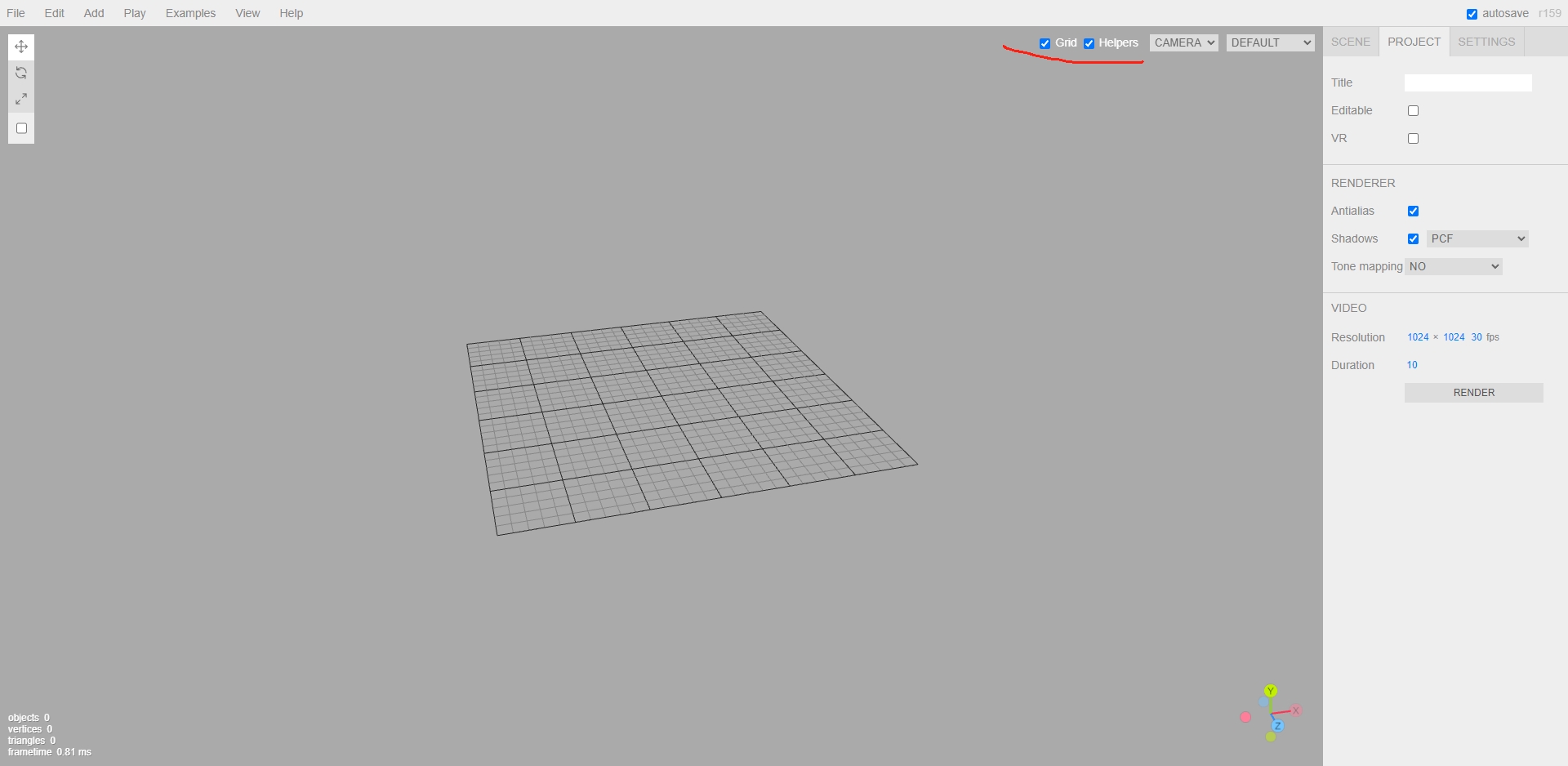
Task: Click the lower green negative-Y gizmo dot
Action: 1271,737
